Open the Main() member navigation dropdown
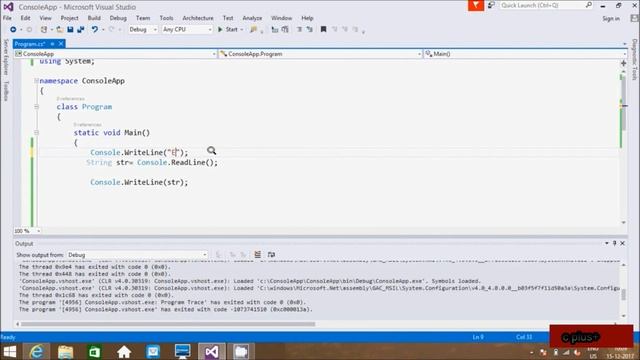 525,54
